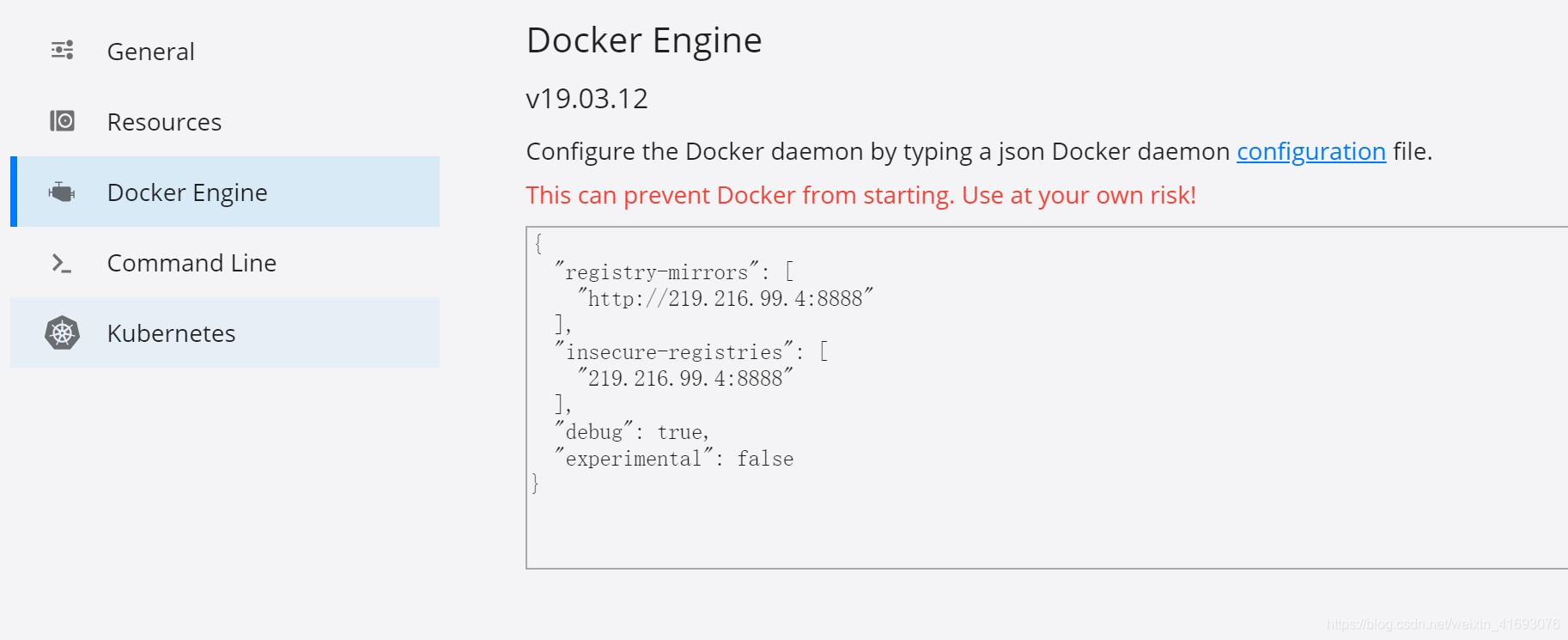Switch to Command Line settings
Image resolution: width=1568 pixels, height=640 pixels.
click(225, 262)
